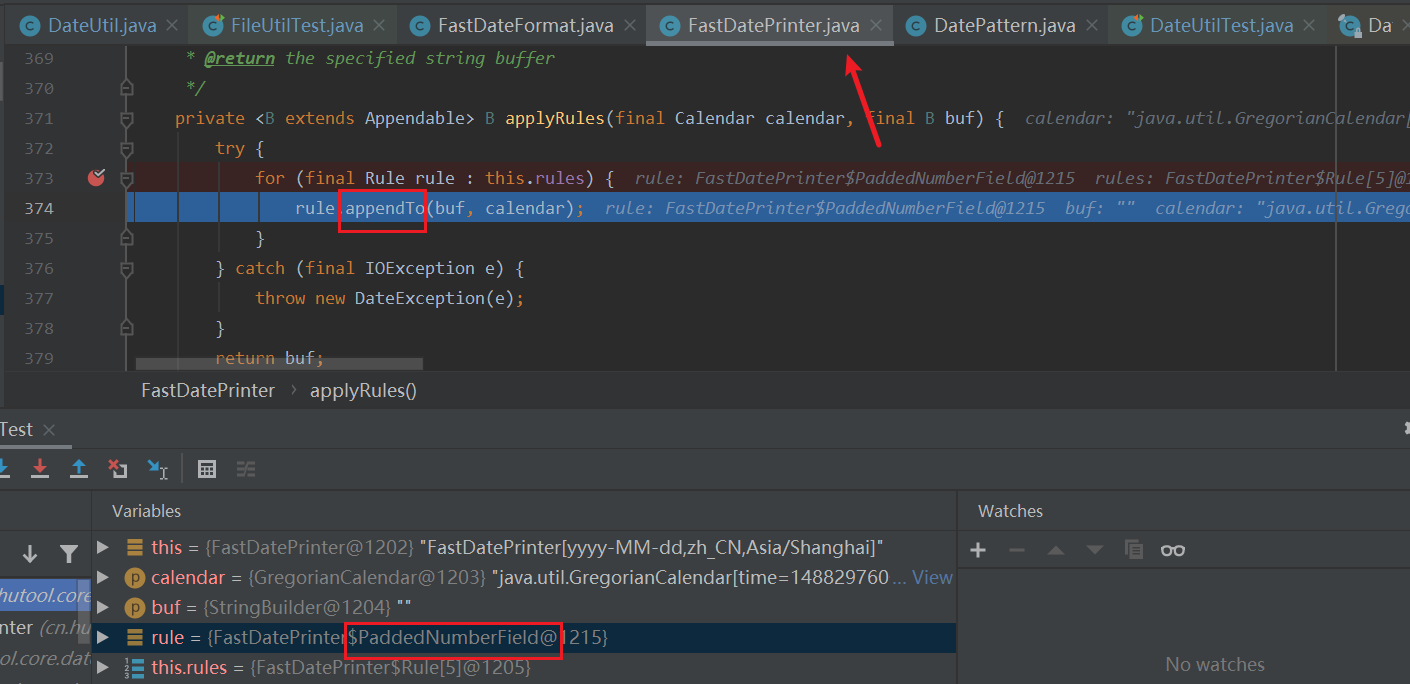
Task: Click the duplicate watch copy icon
Action: pyautogui.click(x=1134, y=550)
